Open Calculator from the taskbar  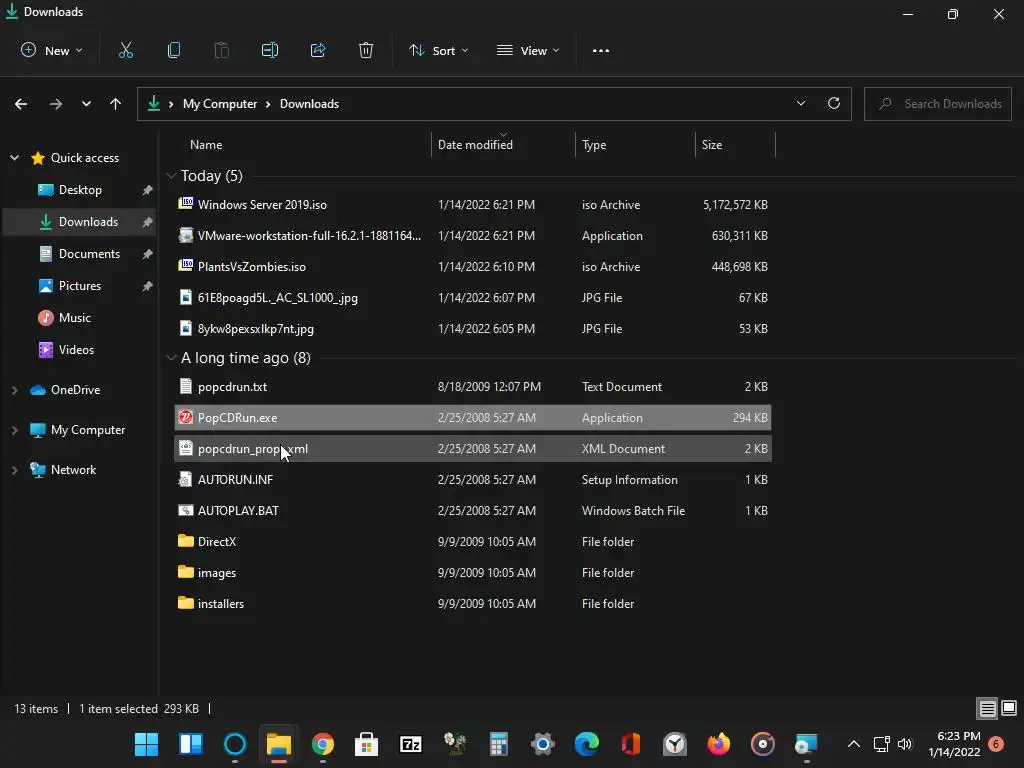pyautogui.click(x=499, y=744)
